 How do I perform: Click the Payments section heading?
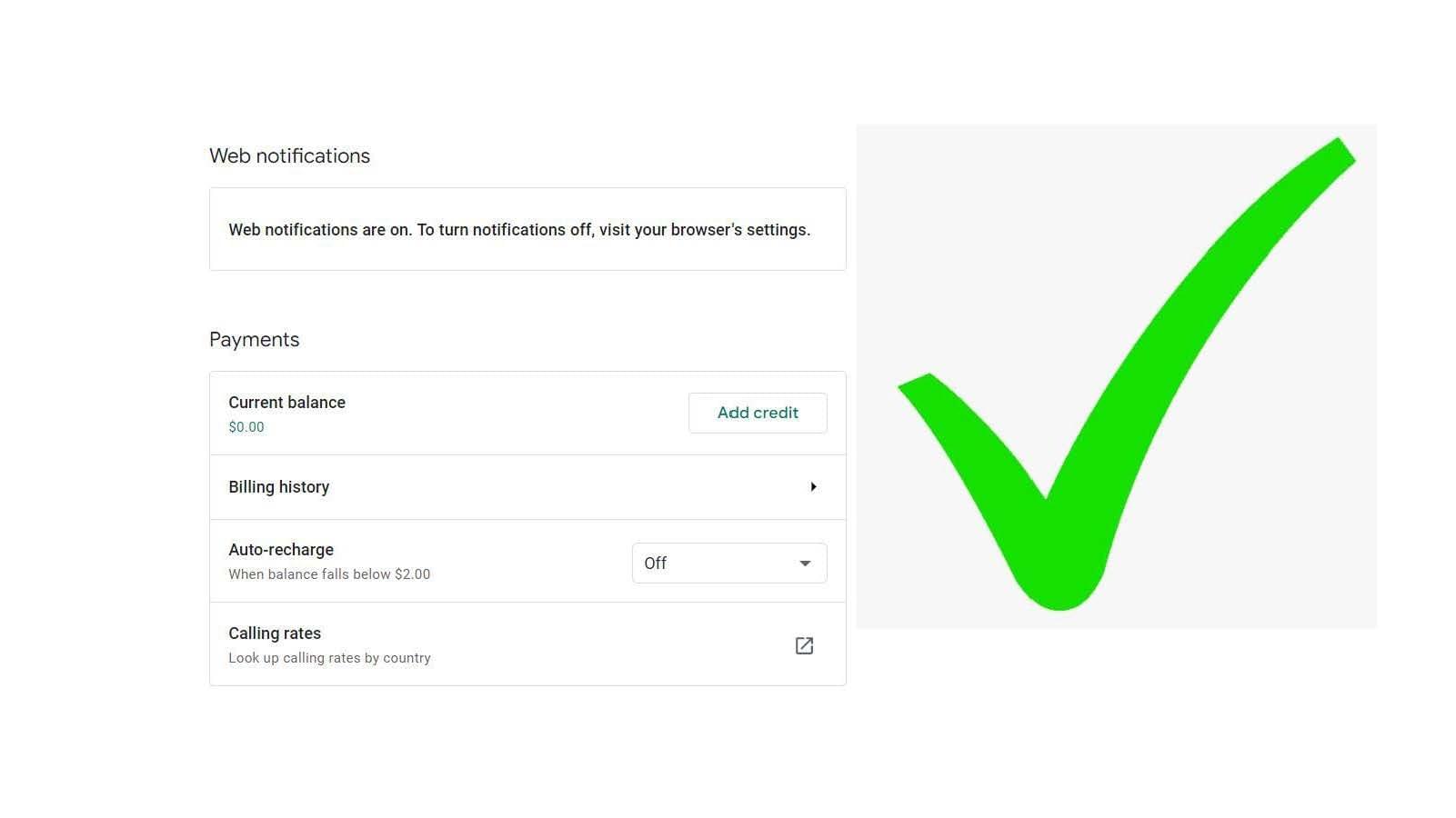pos(255,340)
